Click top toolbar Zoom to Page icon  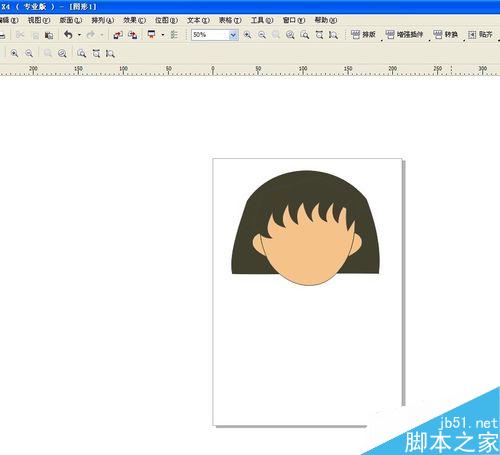[304, 35]
